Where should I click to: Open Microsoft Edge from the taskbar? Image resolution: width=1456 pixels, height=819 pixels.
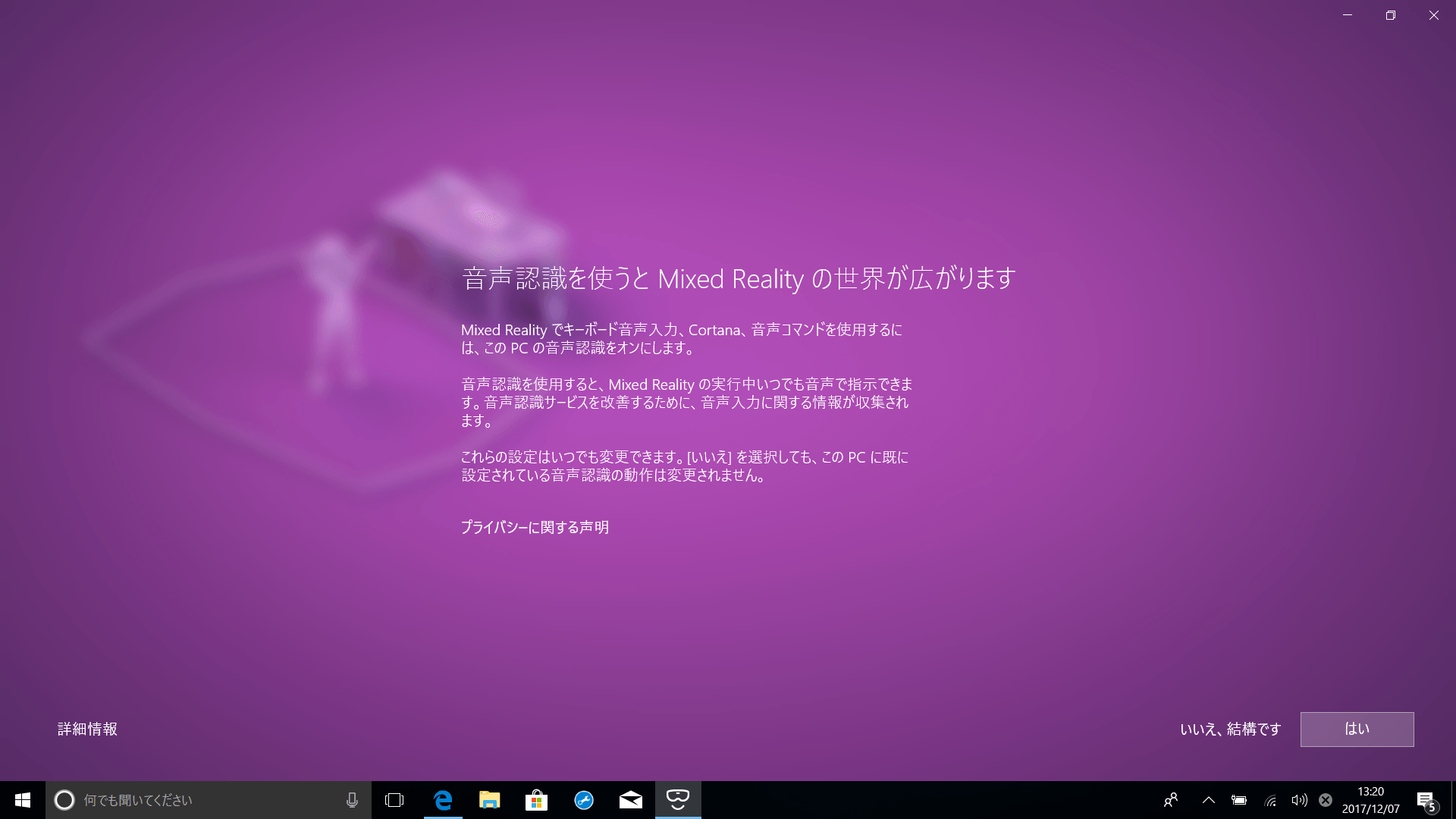coord(442,800)
